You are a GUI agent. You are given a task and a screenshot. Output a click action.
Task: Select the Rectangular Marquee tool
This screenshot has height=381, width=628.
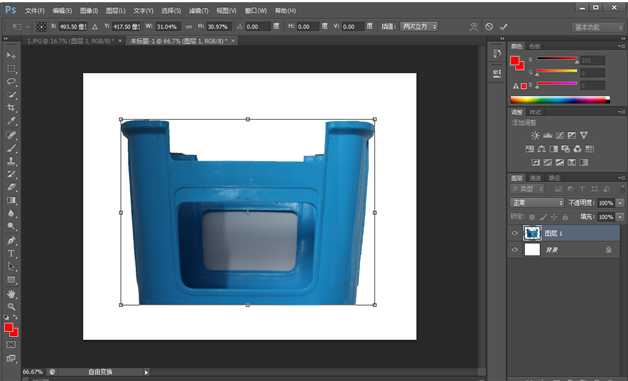tap(11, 69)
